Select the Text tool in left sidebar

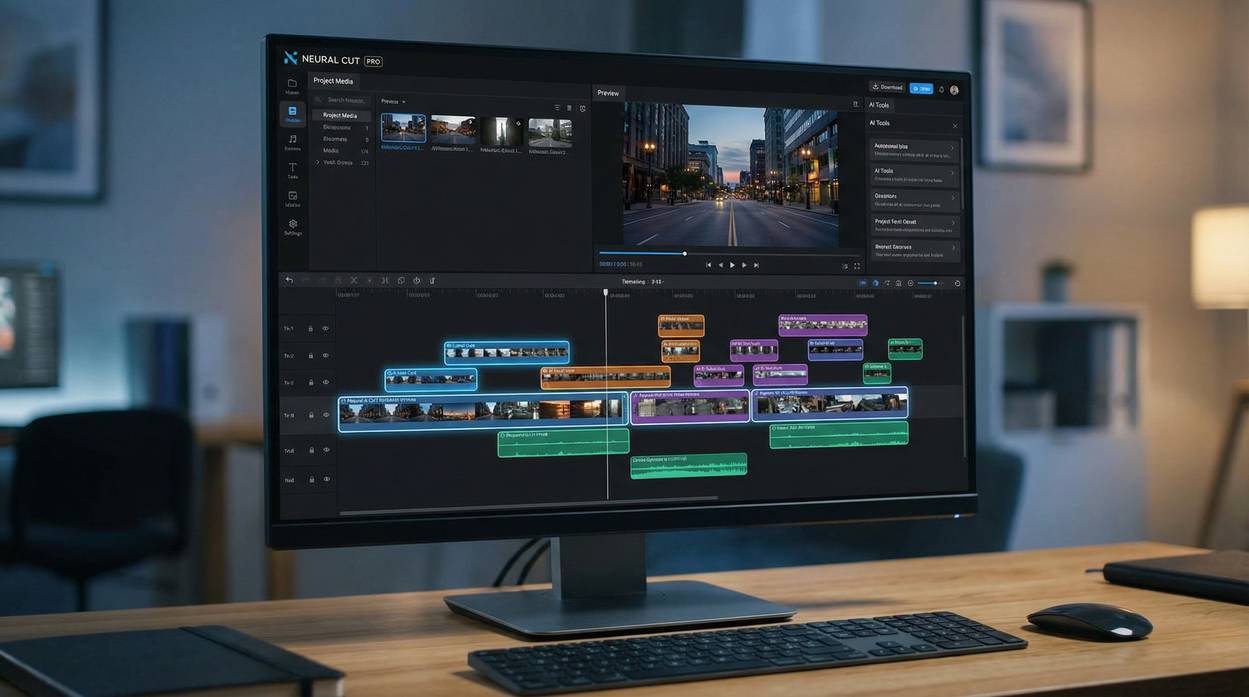(292, 167)
